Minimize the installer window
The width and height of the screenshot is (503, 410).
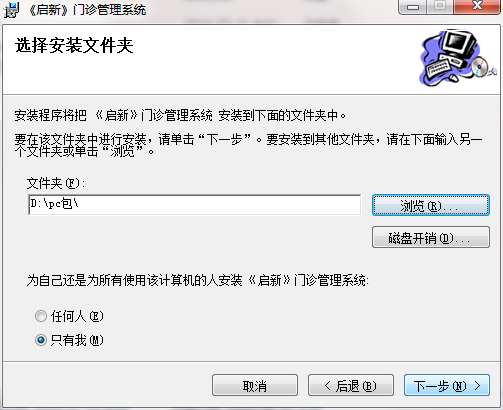pyautogui.click(x=412, y=7)
